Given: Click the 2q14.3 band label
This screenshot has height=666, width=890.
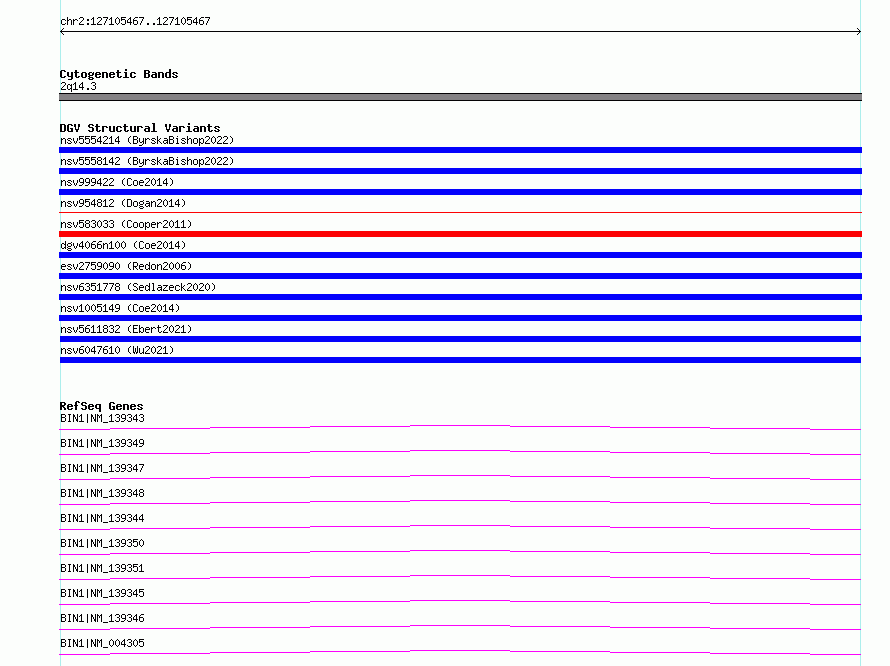Looking at the screenshot, I should tap(78, 86).
